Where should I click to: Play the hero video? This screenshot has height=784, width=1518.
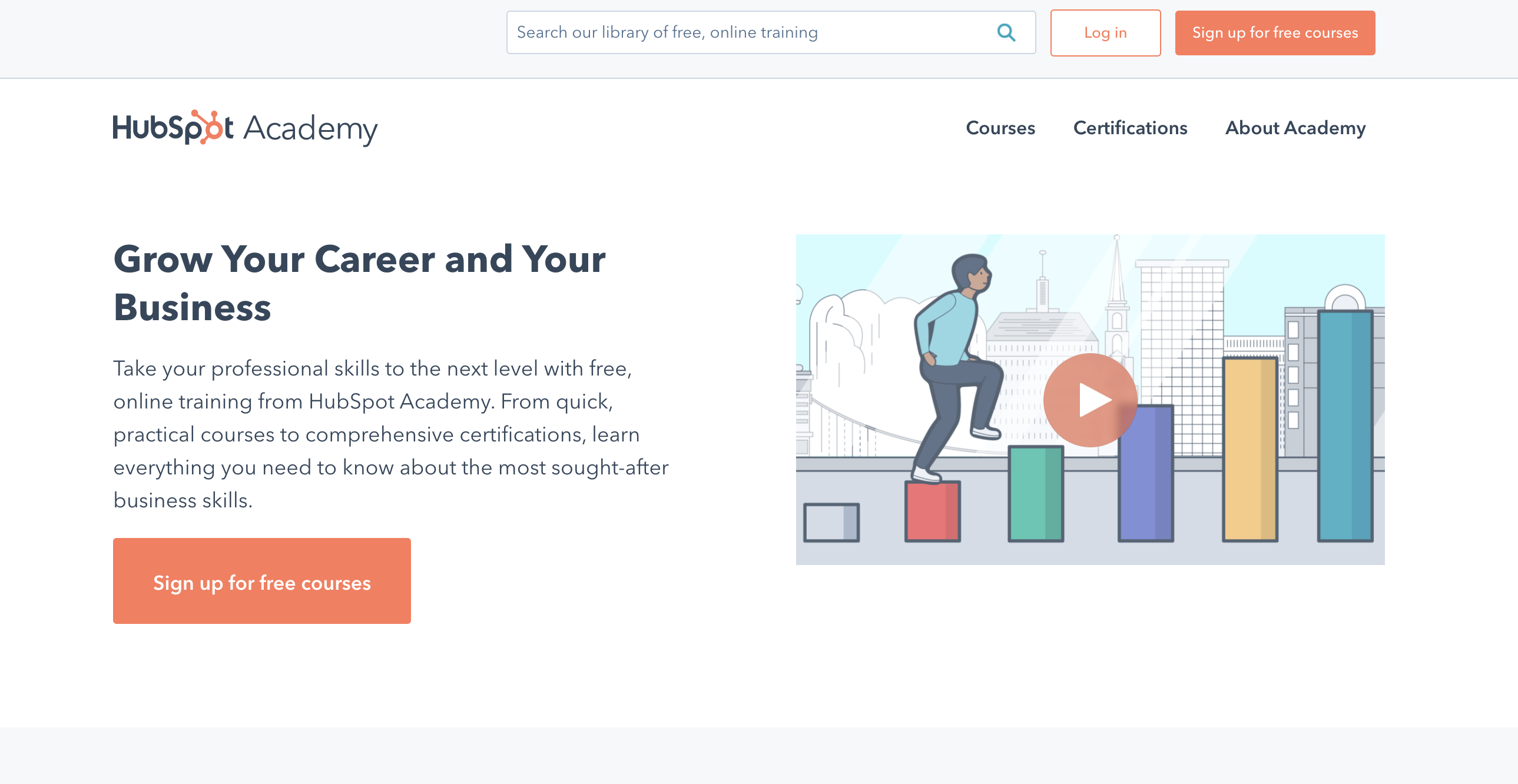pos(1090,400)
